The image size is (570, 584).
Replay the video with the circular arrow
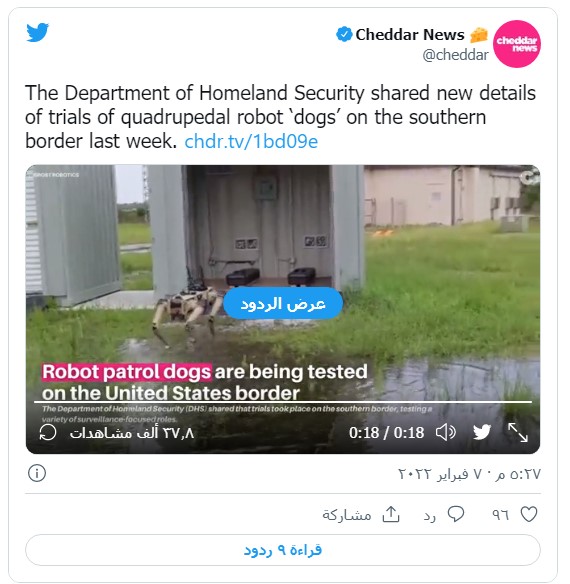pos(48,432)
